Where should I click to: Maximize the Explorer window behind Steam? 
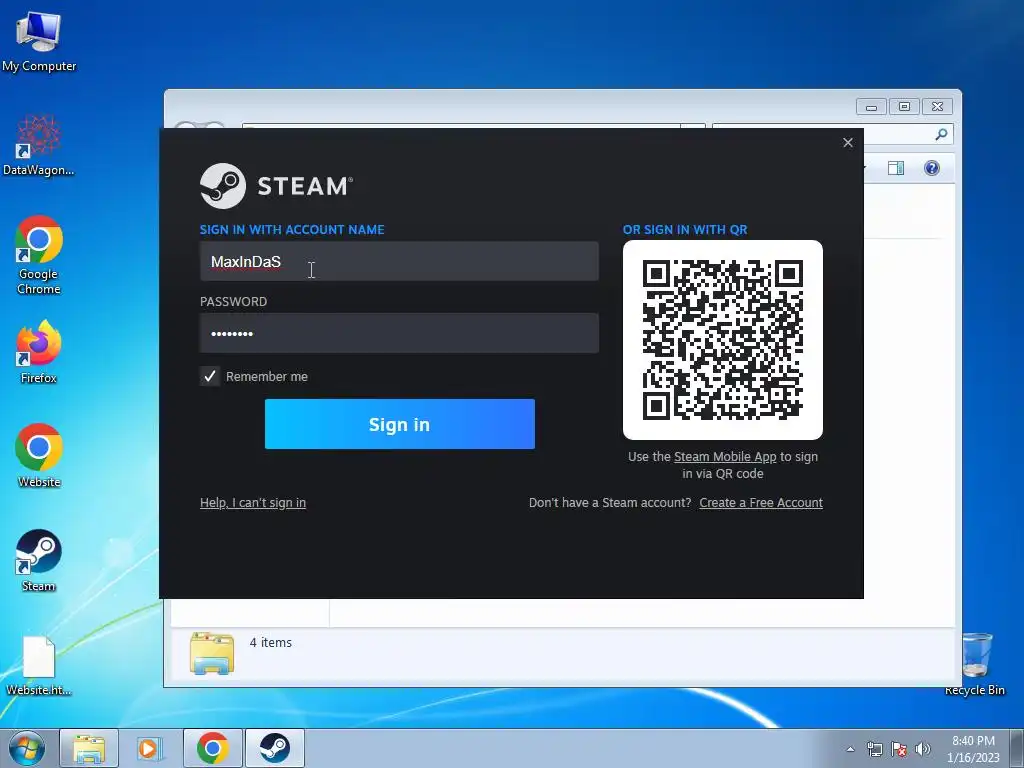click(904, 106)
